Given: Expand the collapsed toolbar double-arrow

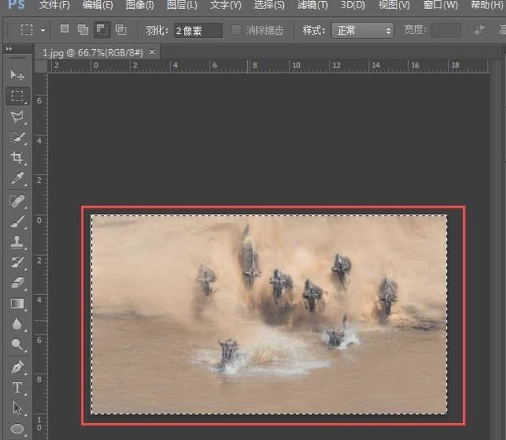Looking at the screenshot, I should (9, 49).
